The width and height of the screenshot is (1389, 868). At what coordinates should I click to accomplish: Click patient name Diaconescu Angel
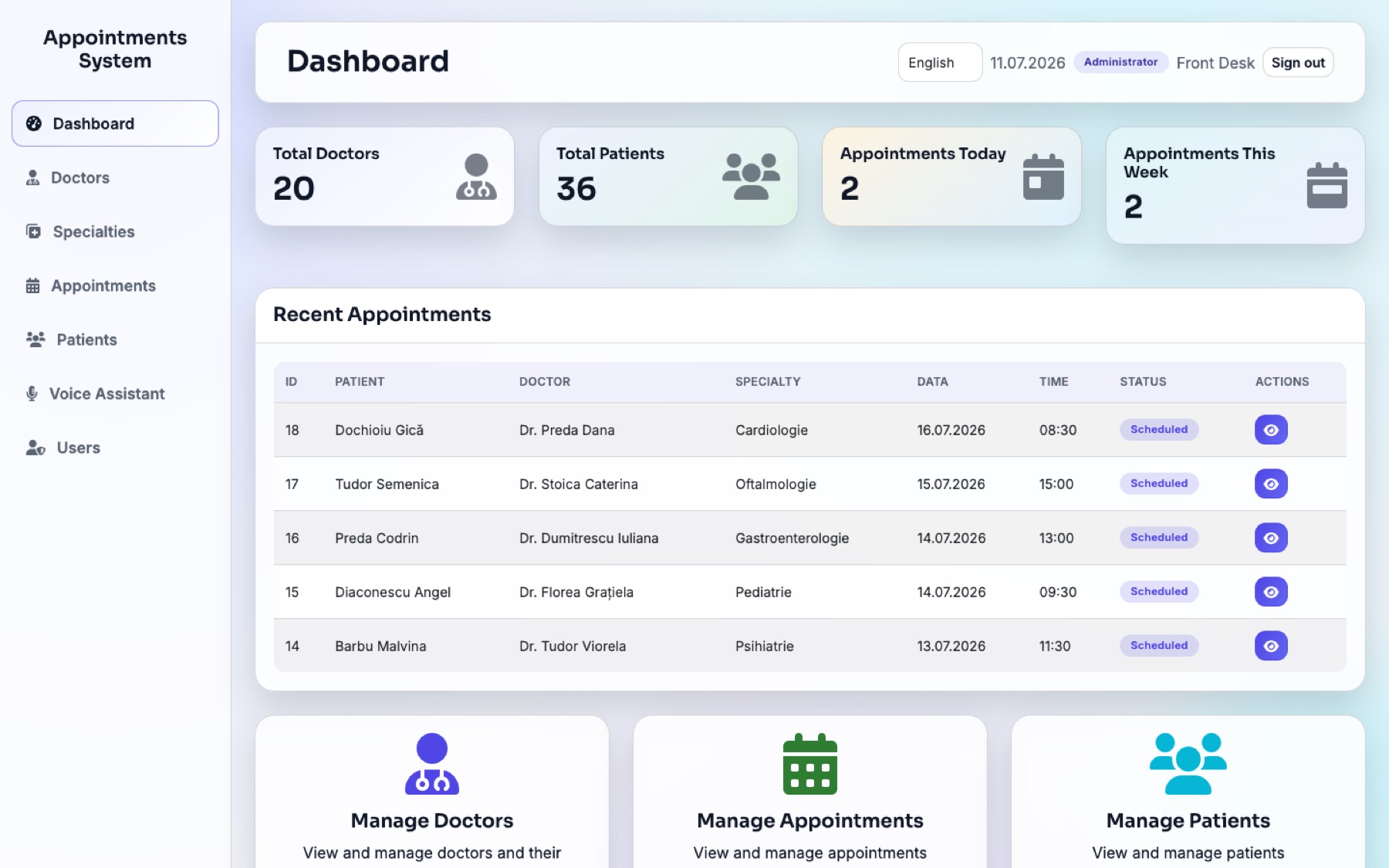point(393,593)
